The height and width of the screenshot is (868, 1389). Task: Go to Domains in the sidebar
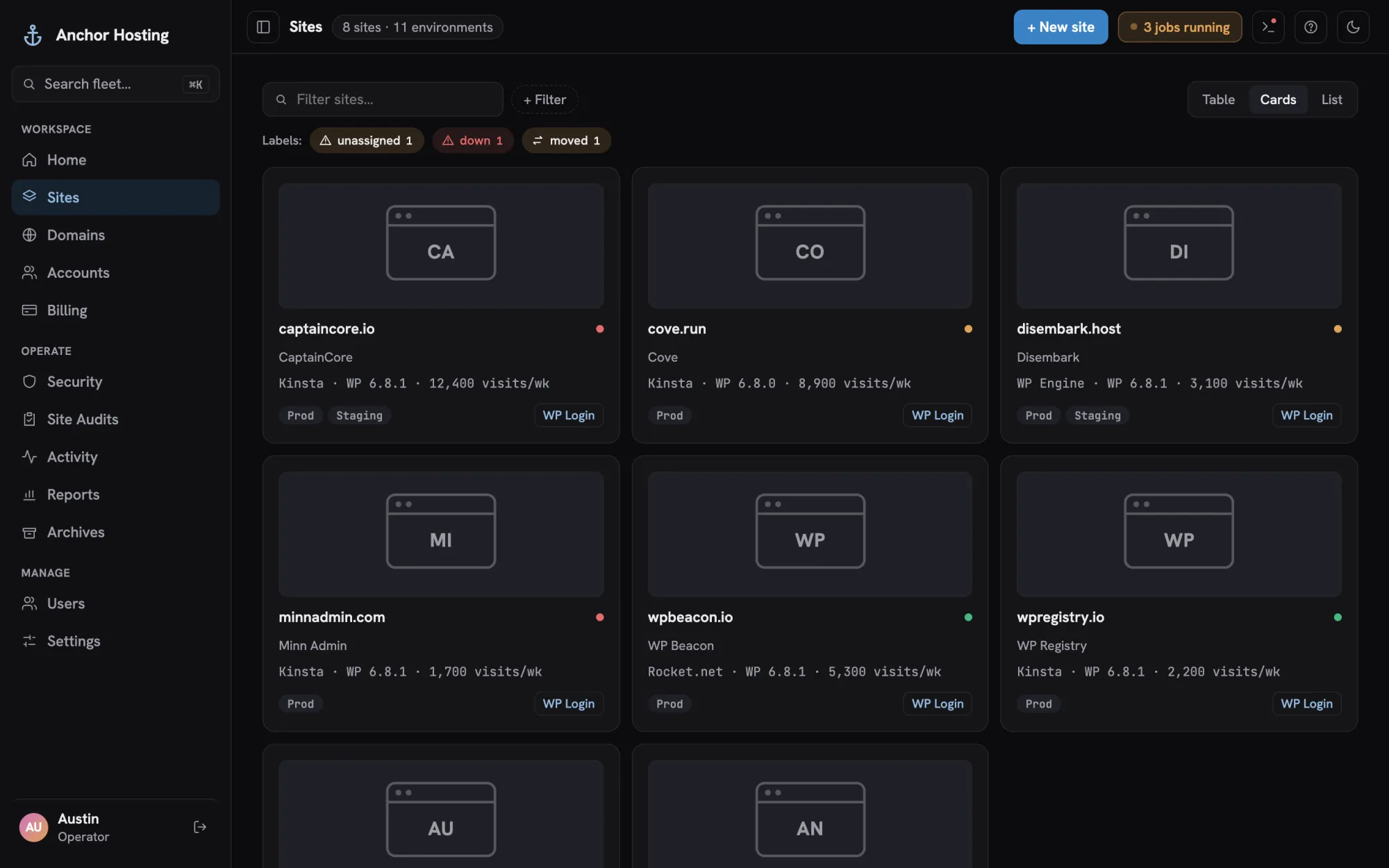point(115,235)
